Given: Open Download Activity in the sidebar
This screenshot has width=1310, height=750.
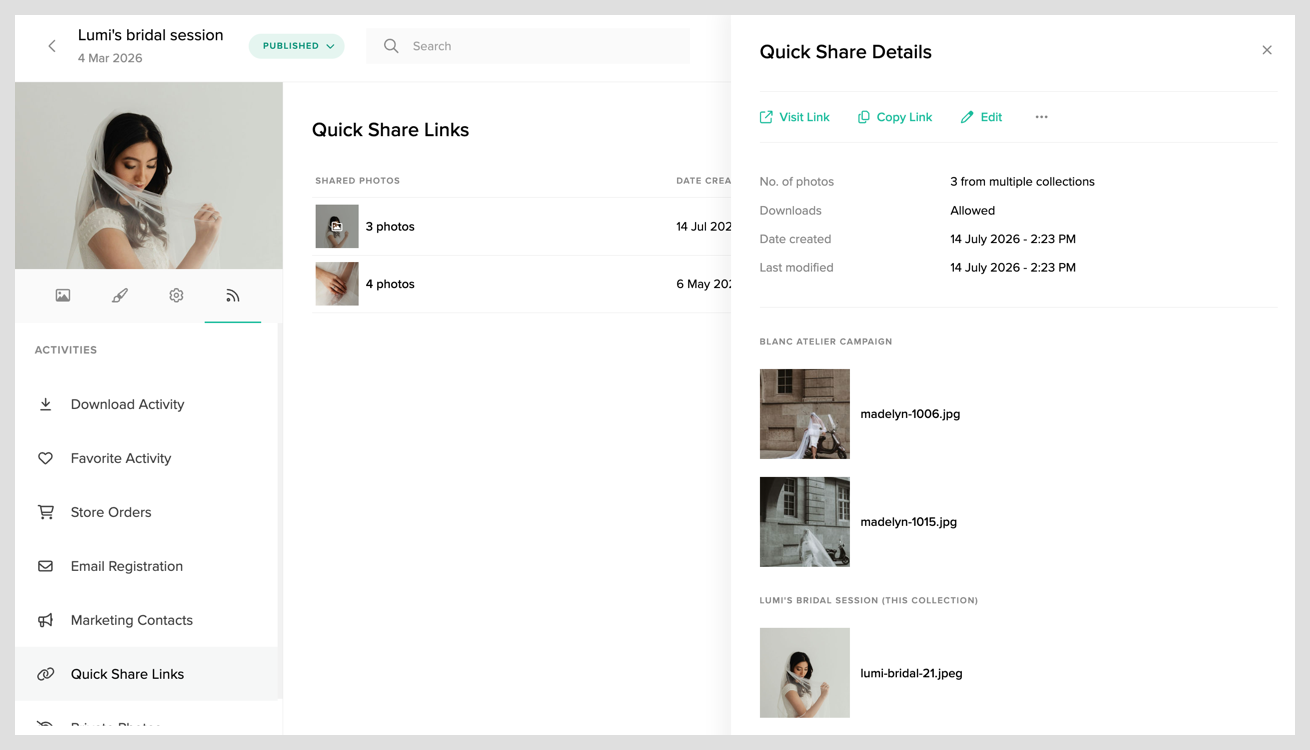Looking at the screenshot, I should pyautogui.click(x=146, y=404).
